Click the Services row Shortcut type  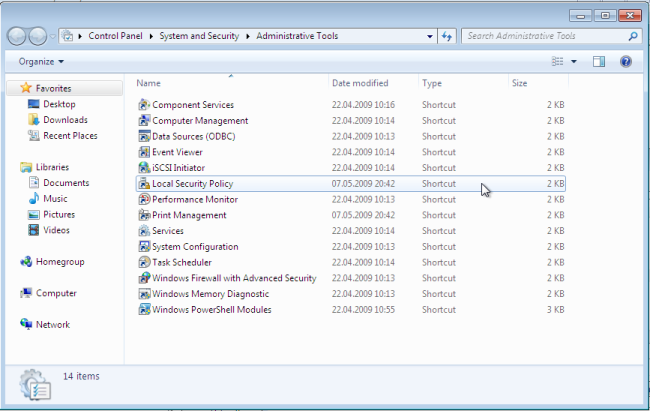[439, 231]
